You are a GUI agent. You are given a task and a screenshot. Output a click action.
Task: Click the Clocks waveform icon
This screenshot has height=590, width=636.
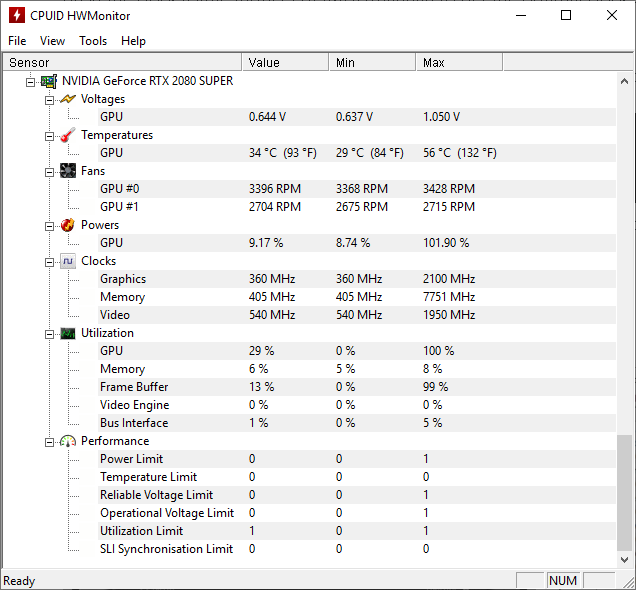pyautogui.click(x=68, y=261)
